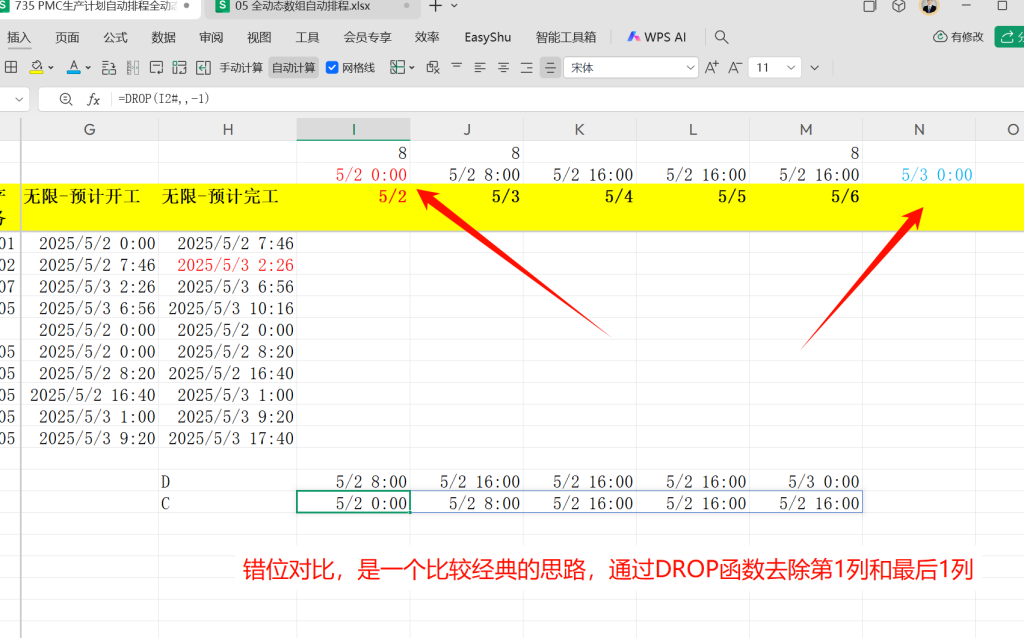Viewport: 1024px width, 638px height.
Task: Open the 公式 ribbon tab
Action: tap(115, 37)
